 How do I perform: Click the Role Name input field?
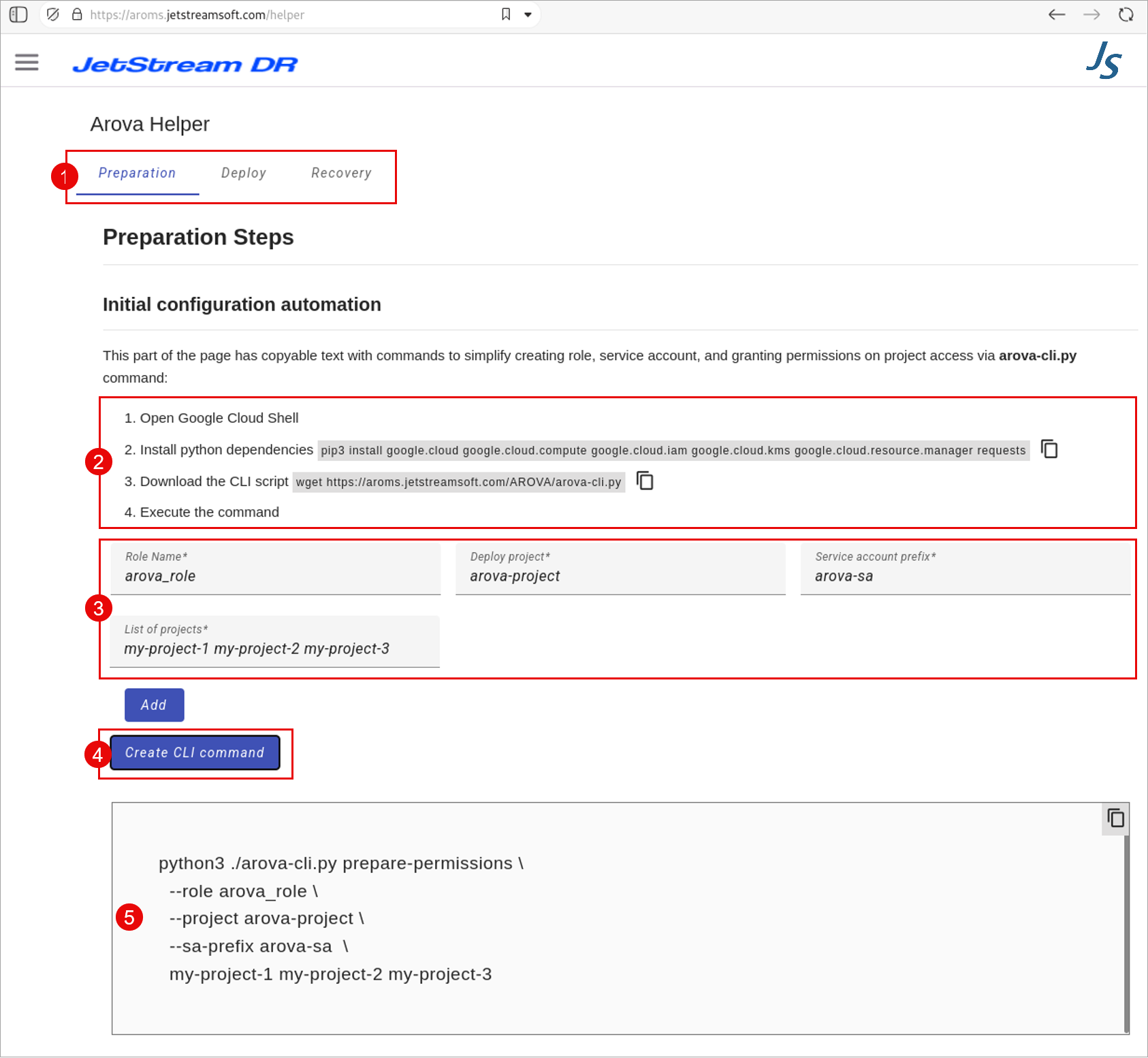click(276, 569)
